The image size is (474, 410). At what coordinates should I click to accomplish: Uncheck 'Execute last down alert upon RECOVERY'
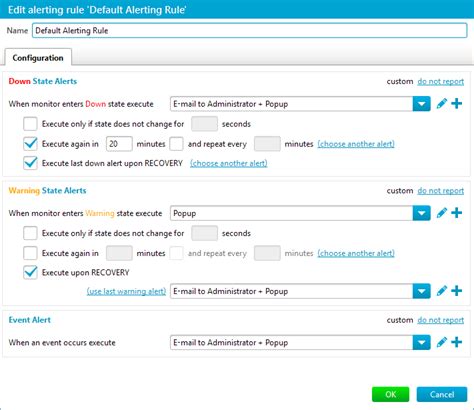point(30,163)
